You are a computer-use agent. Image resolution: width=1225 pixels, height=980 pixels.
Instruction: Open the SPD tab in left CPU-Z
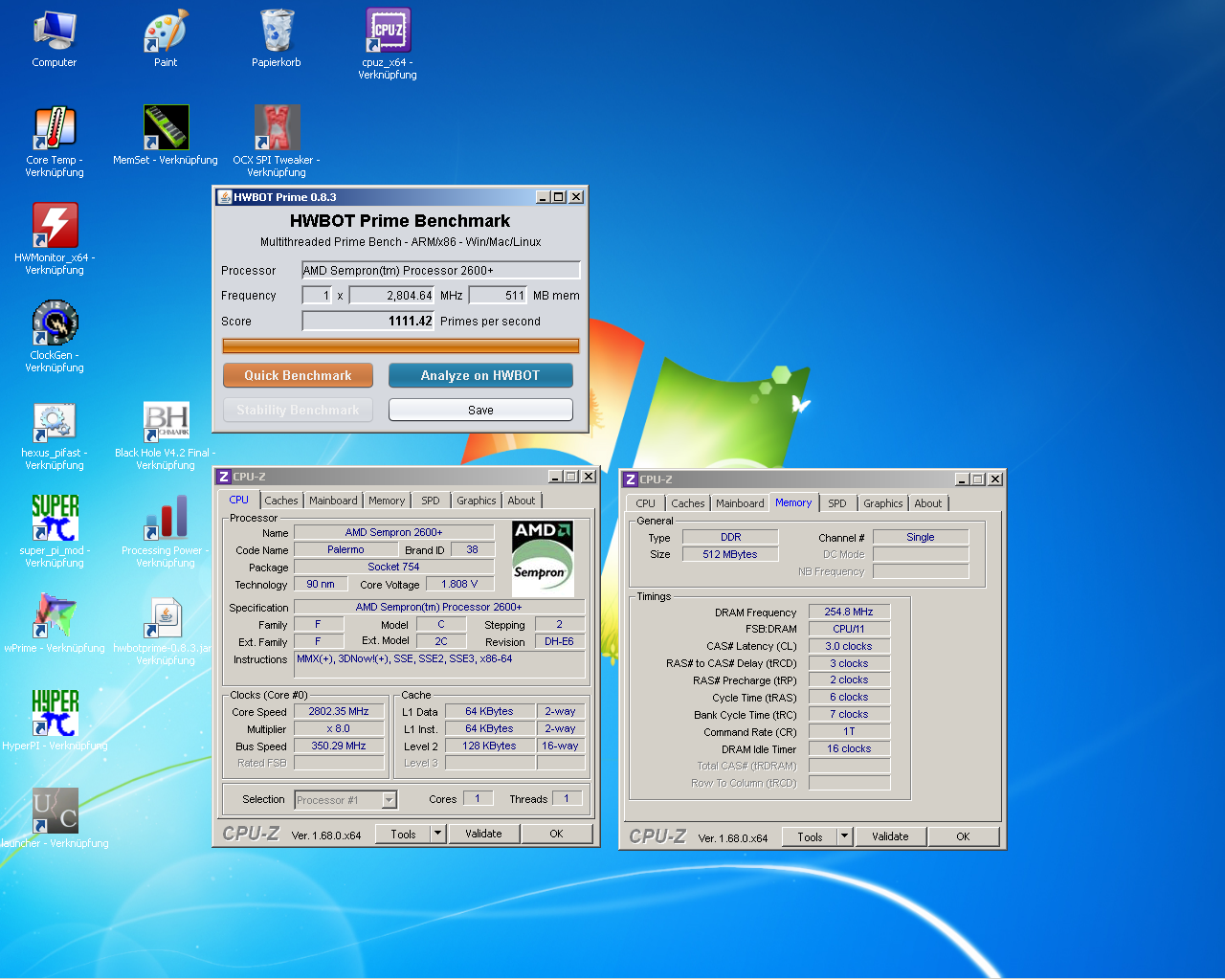[x=431, y=501]
